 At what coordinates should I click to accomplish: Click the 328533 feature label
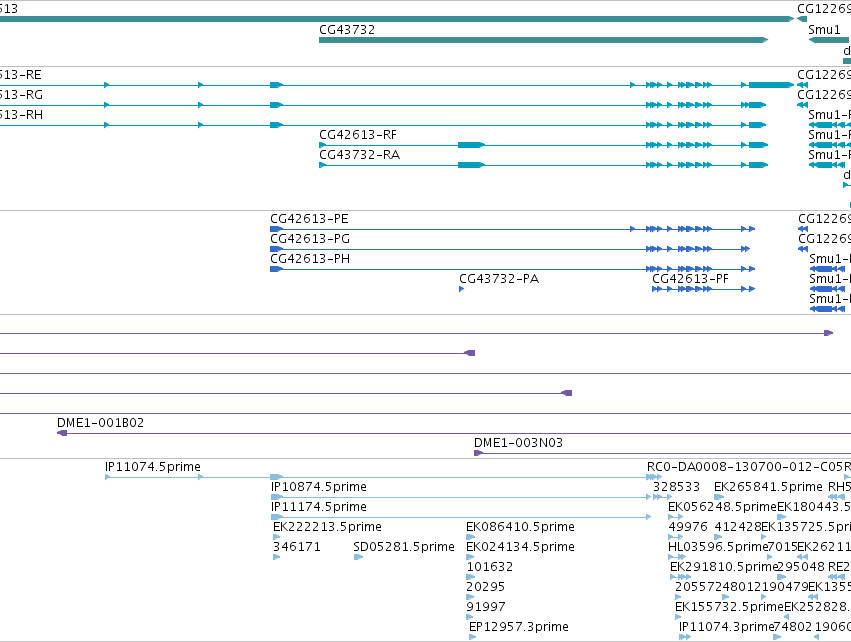point(676,487)
